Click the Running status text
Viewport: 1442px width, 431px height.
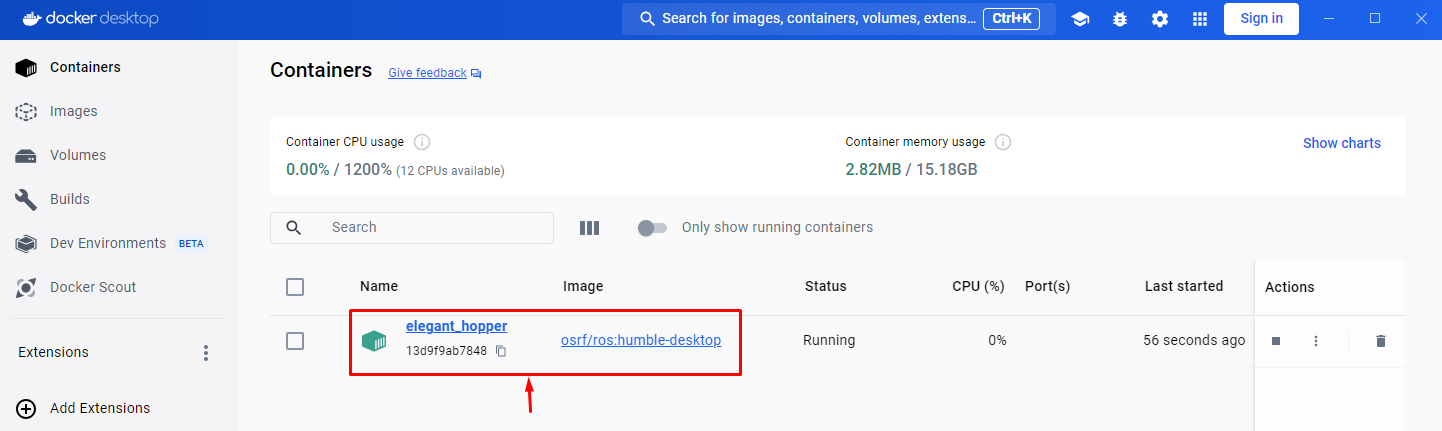pyautogui.click(x=829, y=340)
